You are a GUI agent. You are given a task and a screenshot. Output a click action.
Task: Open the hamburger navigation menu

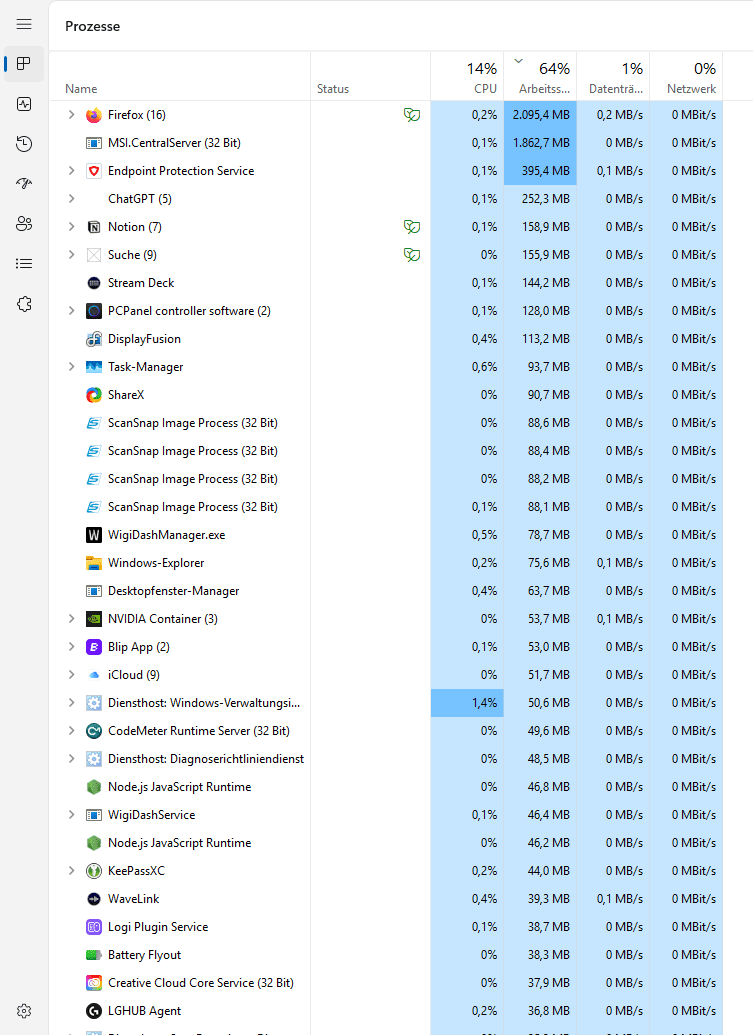coord(24,24)
